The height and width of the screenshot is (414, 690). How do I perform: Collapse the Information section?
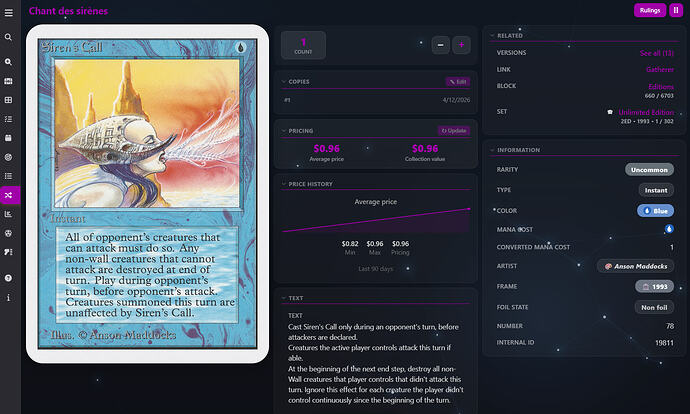point(492,150)
